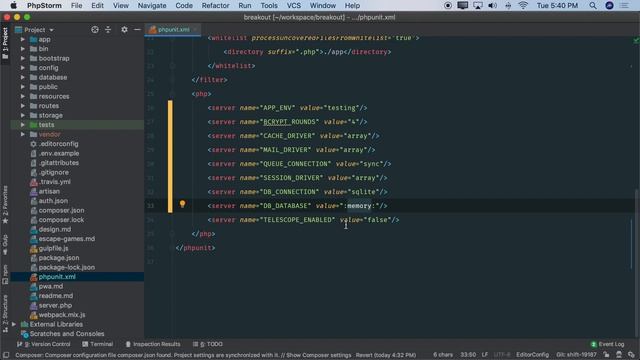
Task: Expand the public folder
Action: 23,87
